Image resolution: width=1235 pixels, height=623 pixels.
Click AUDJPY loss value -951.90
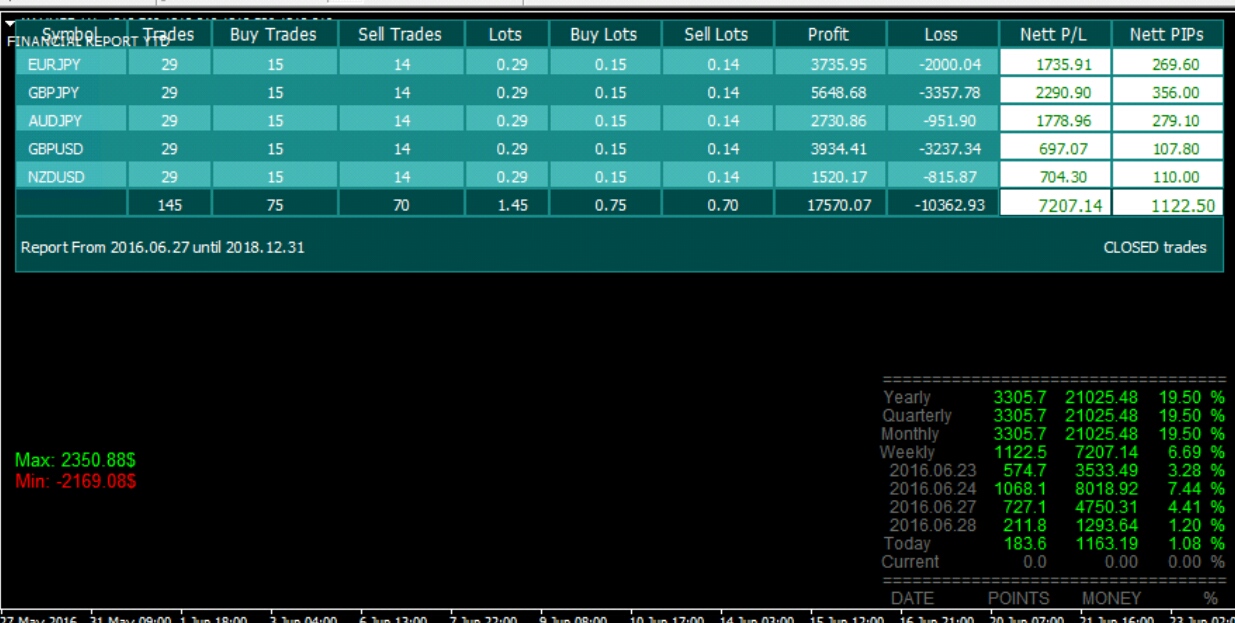tap(954, 120)
